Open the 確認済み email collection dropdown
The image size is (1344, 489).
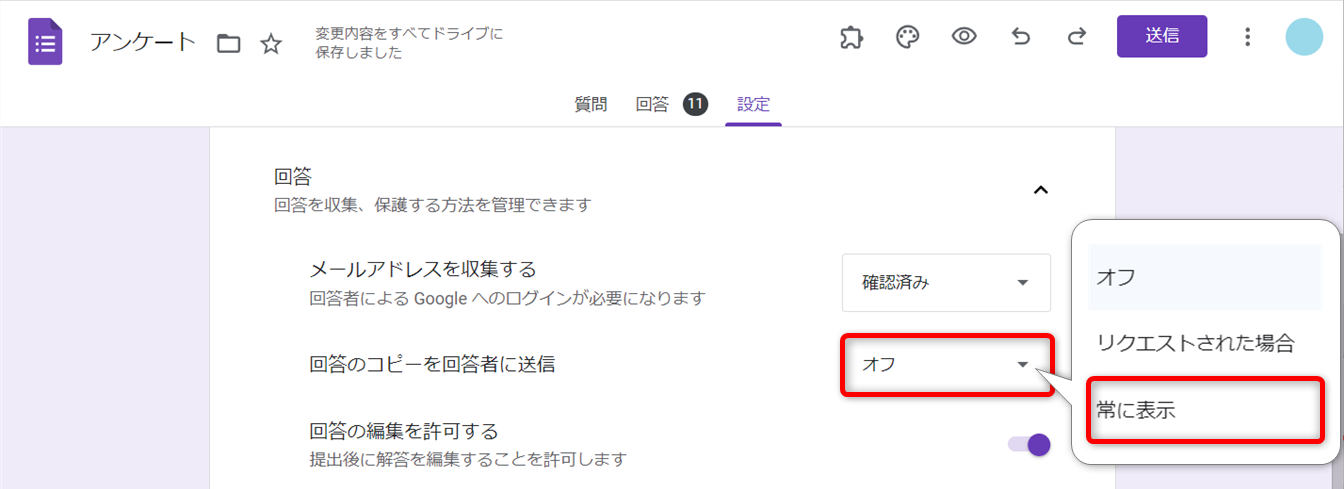[946, 282]
